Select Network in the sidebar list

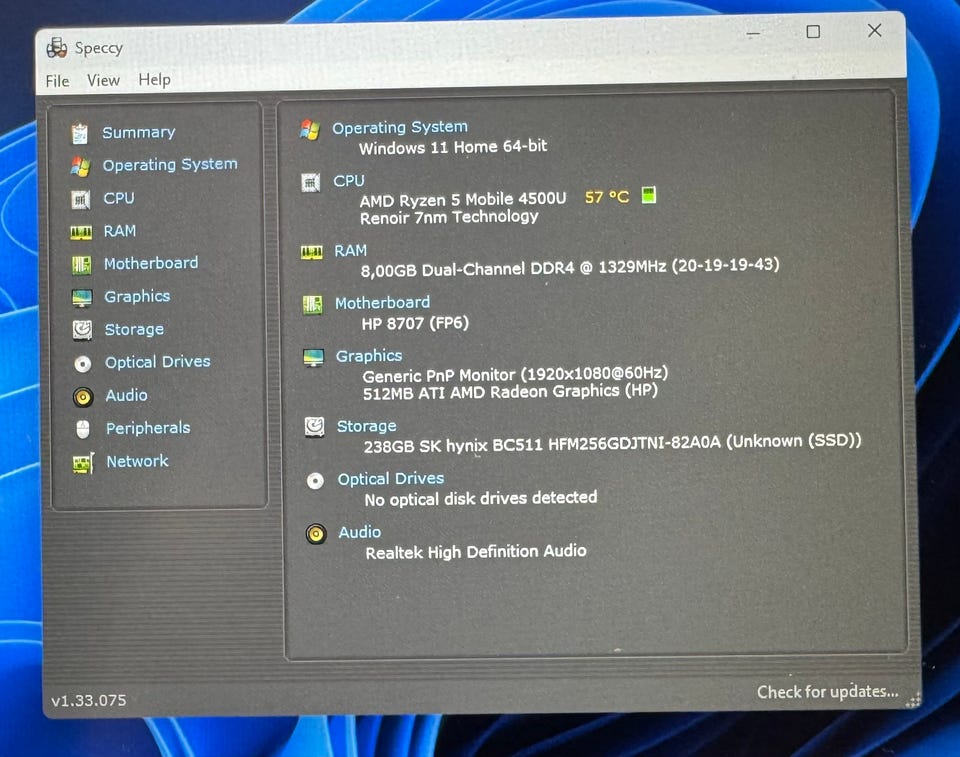coord(137,461)
